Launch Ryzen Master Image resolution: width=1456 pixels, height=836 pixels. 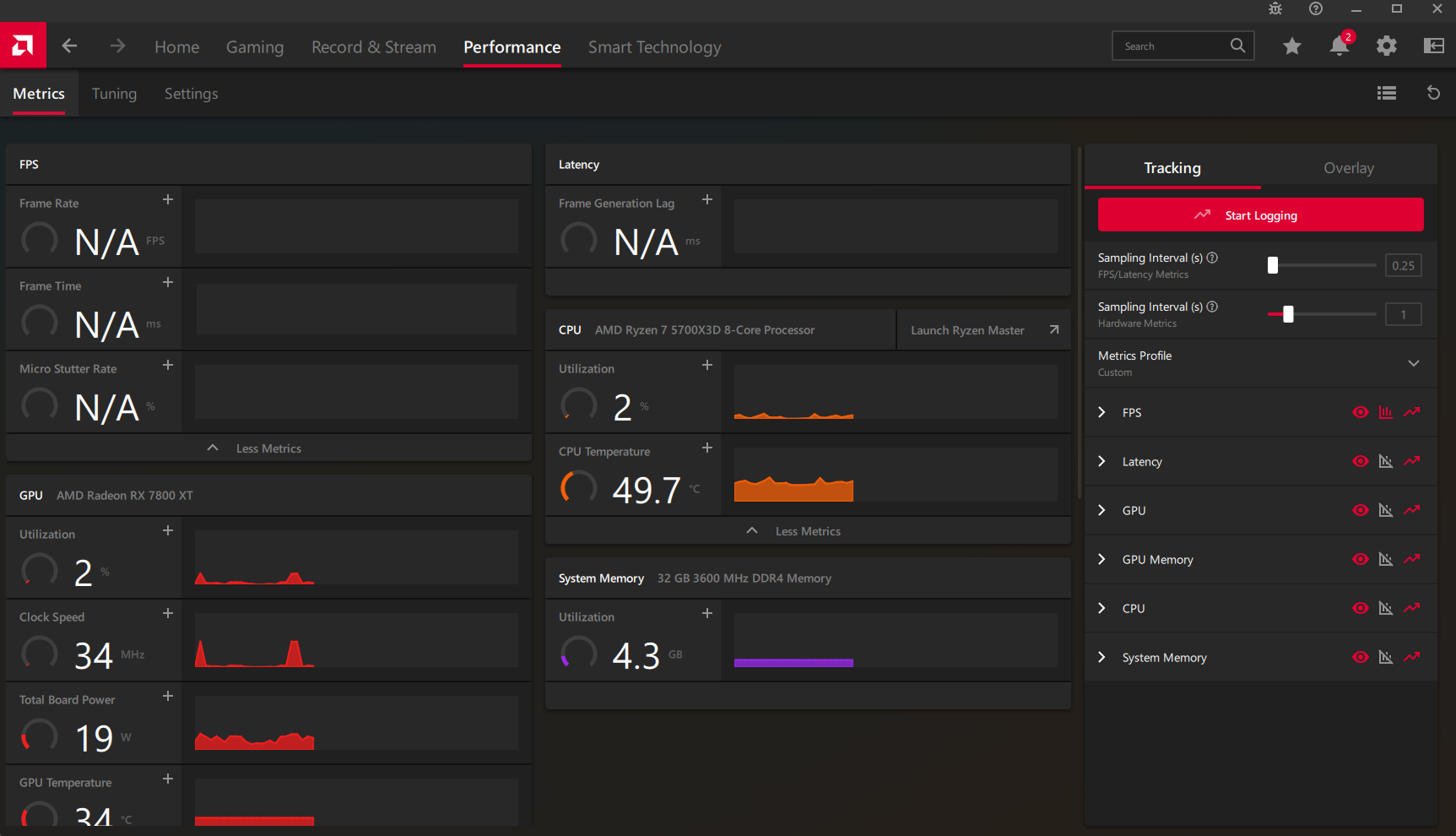click(984, 329)
